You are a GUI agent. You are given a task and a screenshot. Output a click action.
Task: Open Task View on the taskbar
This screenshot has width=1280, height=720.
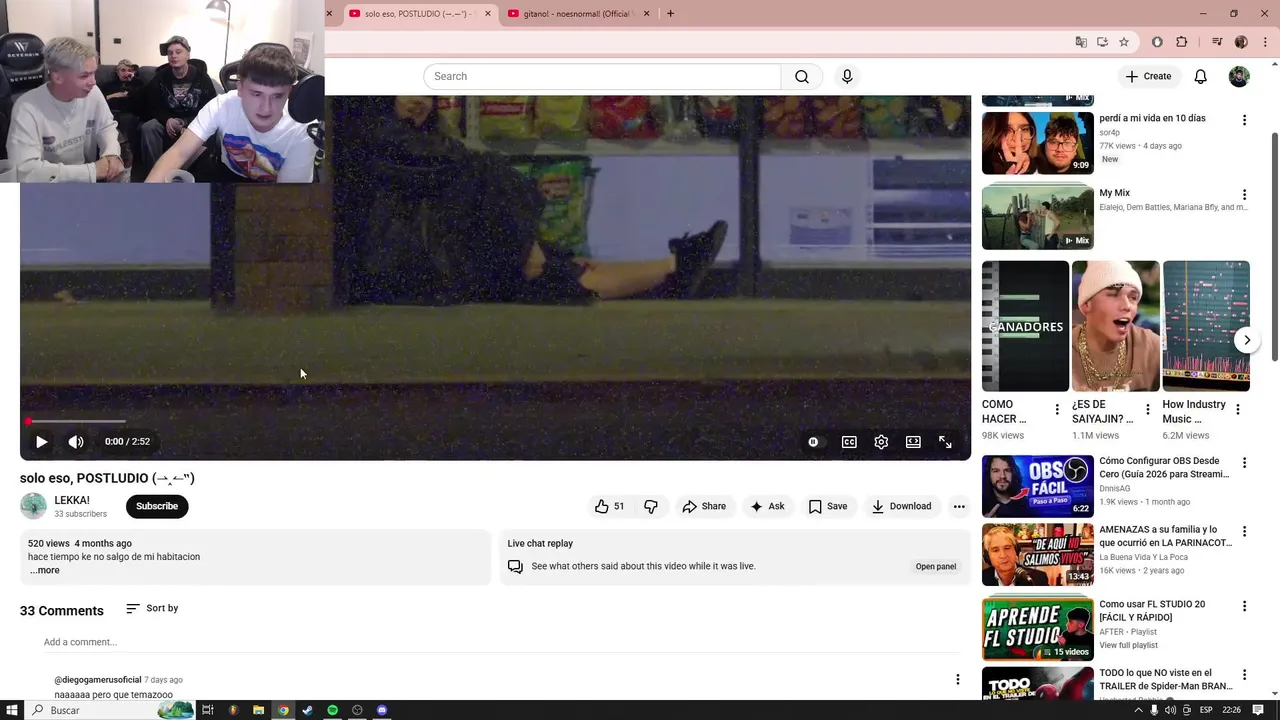[x=208, y=710]
